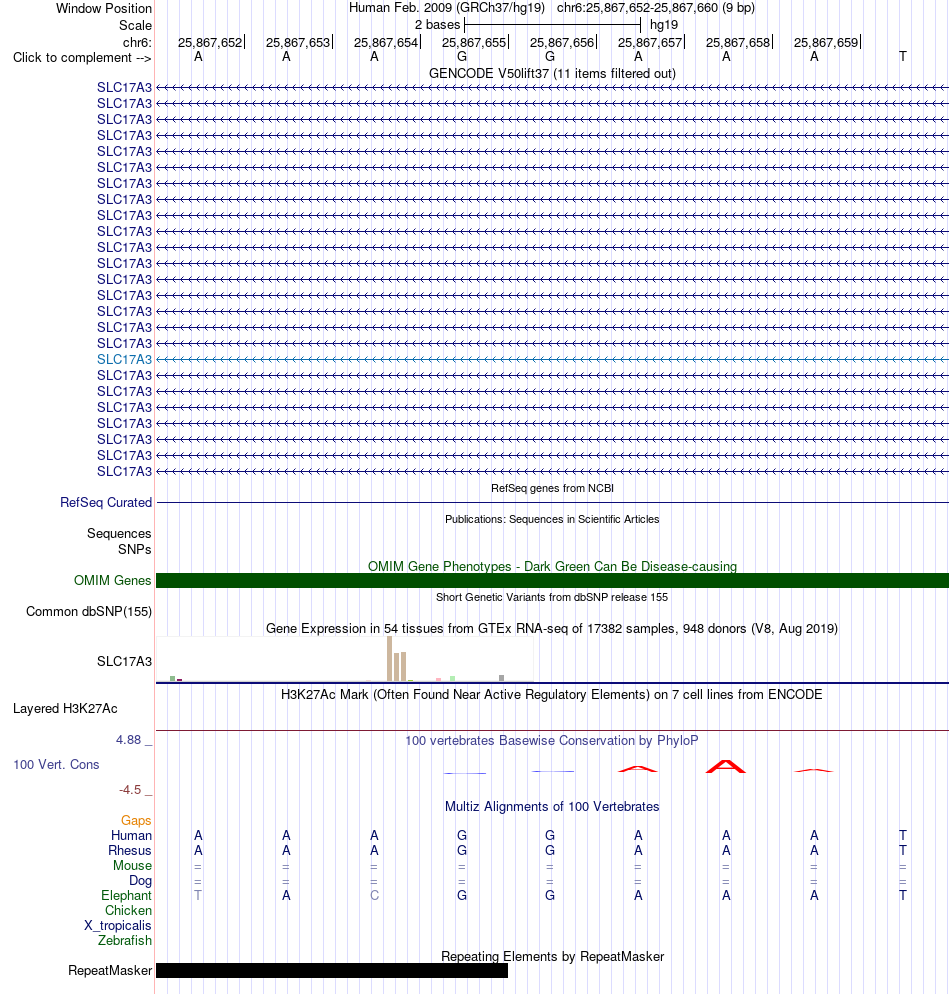The image size is (950, 994).
Task: Click 'Repeating Elements by RepeatMasker' title
Action: [x=552, y=957]
